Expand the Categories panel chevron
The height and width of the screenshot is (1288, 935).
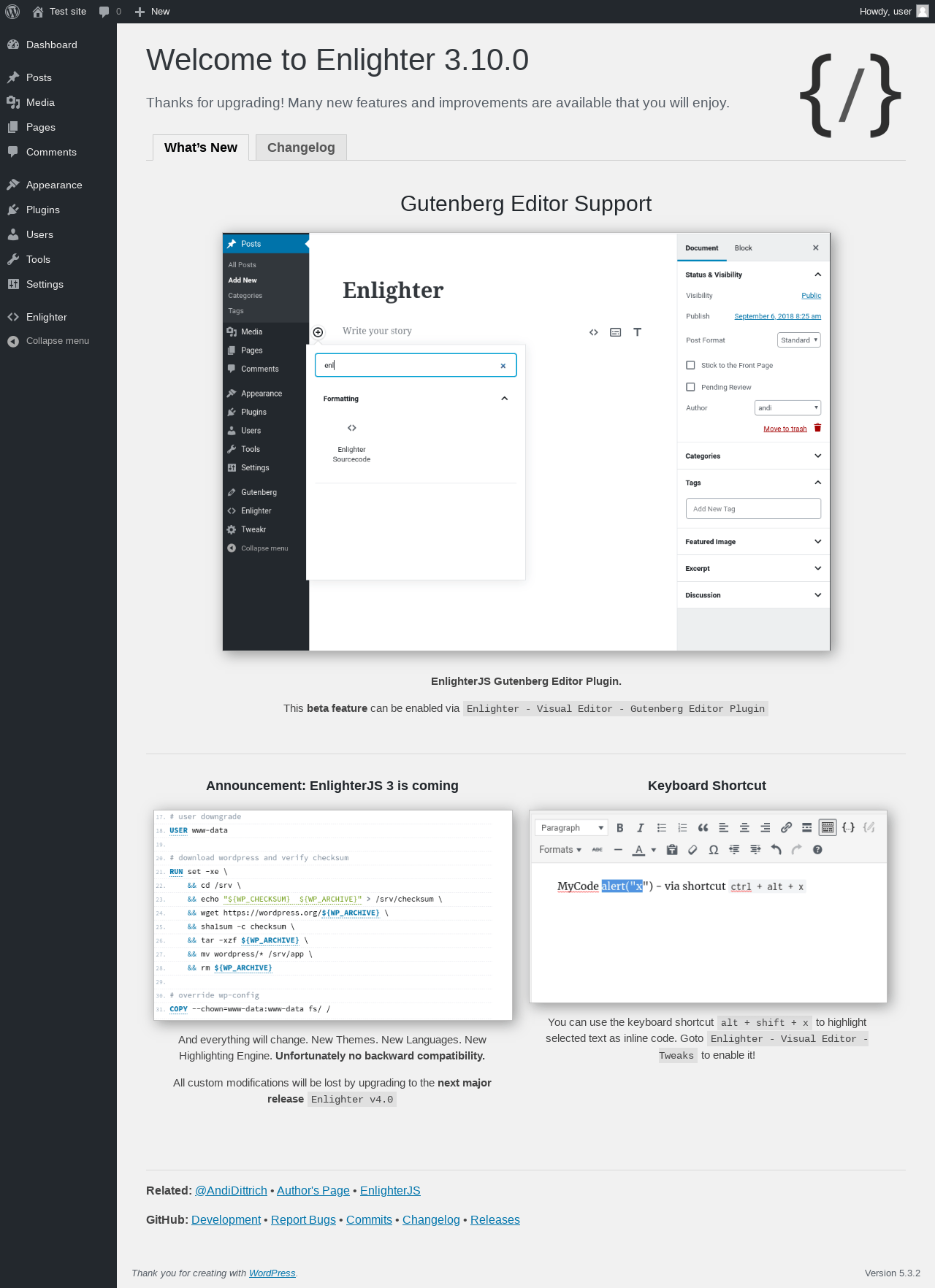(x=817, y=456)
